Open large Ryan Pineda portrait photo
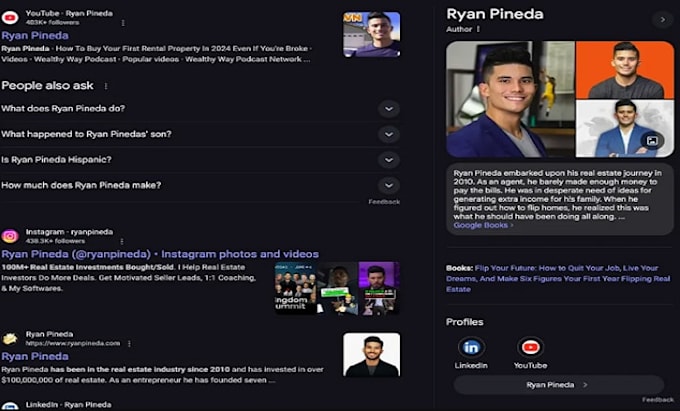Viewport: 680px width, 411px height. (x=510, y=99)
